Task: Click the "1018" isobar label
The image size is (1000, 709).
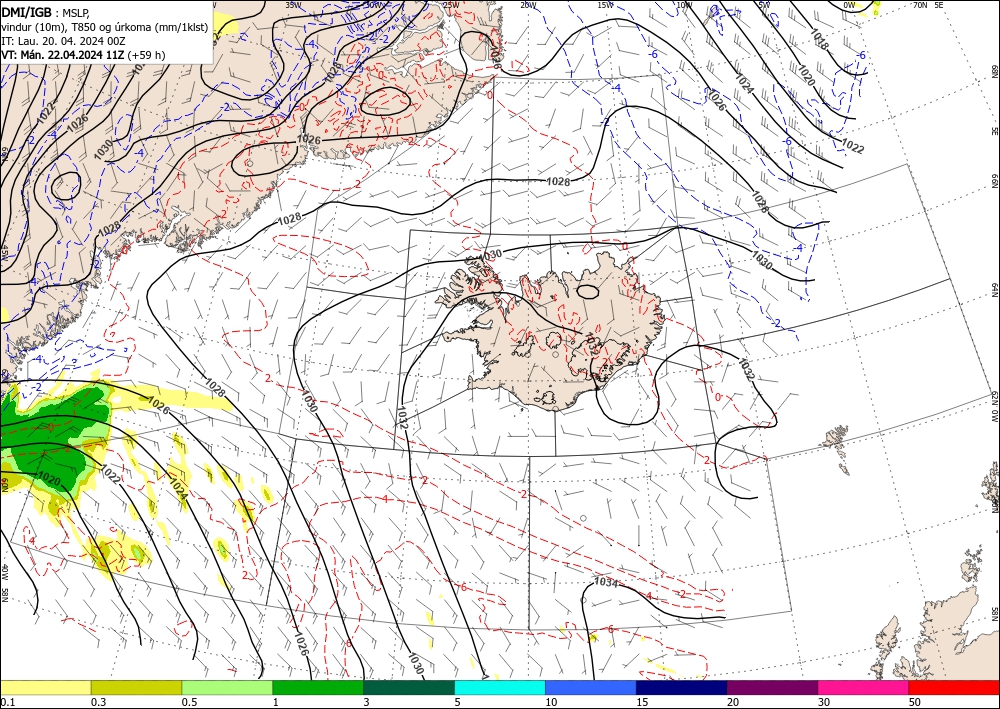Action: (820, 41)
